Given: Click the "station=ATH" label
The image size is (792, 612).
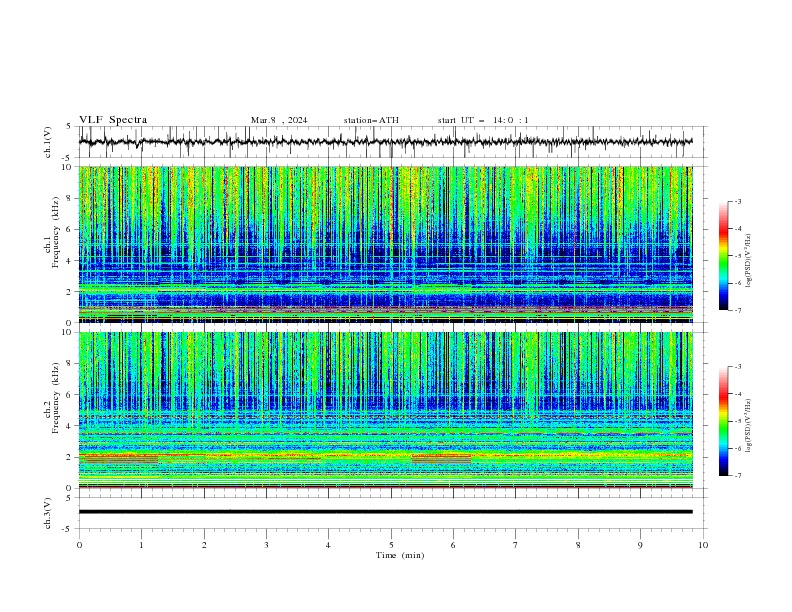Looking at the screenshot, I should point(371,120).
